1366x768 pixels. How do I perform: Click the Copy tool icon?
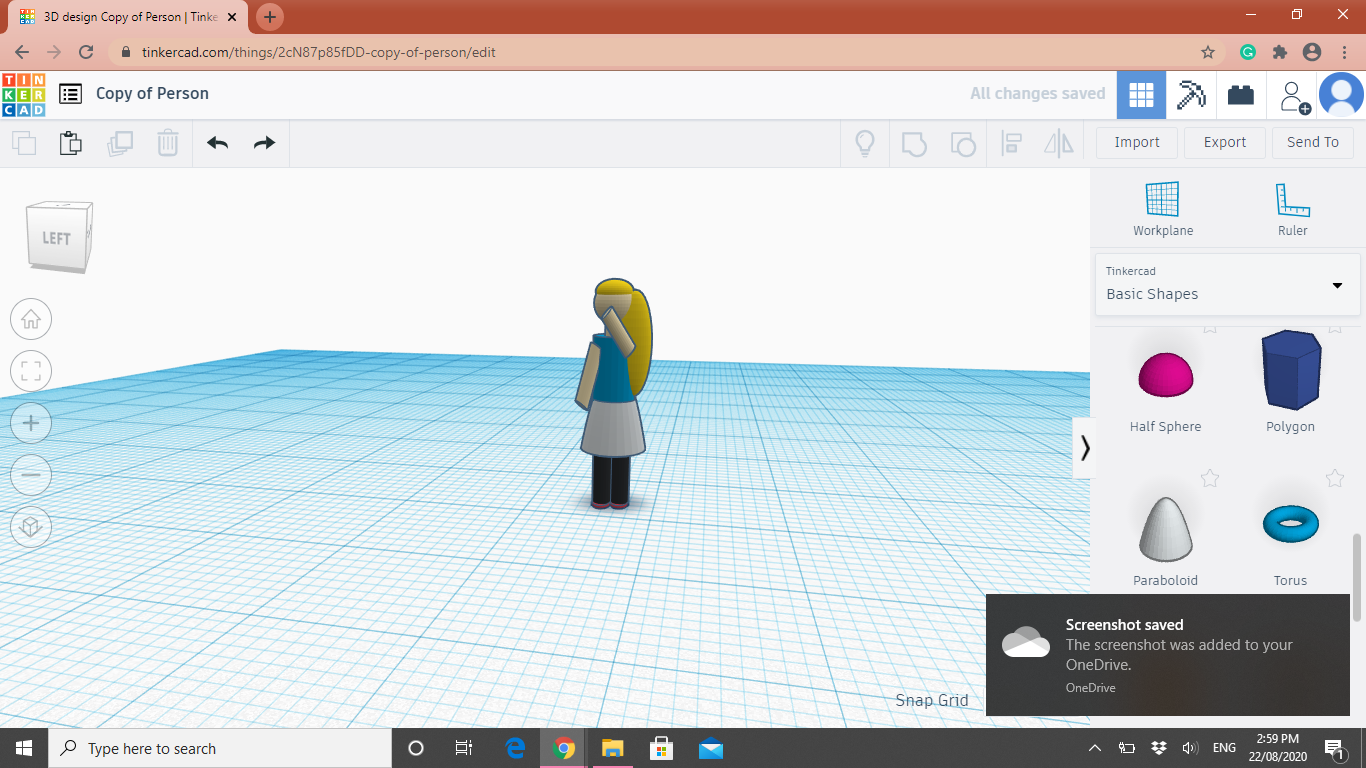(x=24, y=143)
